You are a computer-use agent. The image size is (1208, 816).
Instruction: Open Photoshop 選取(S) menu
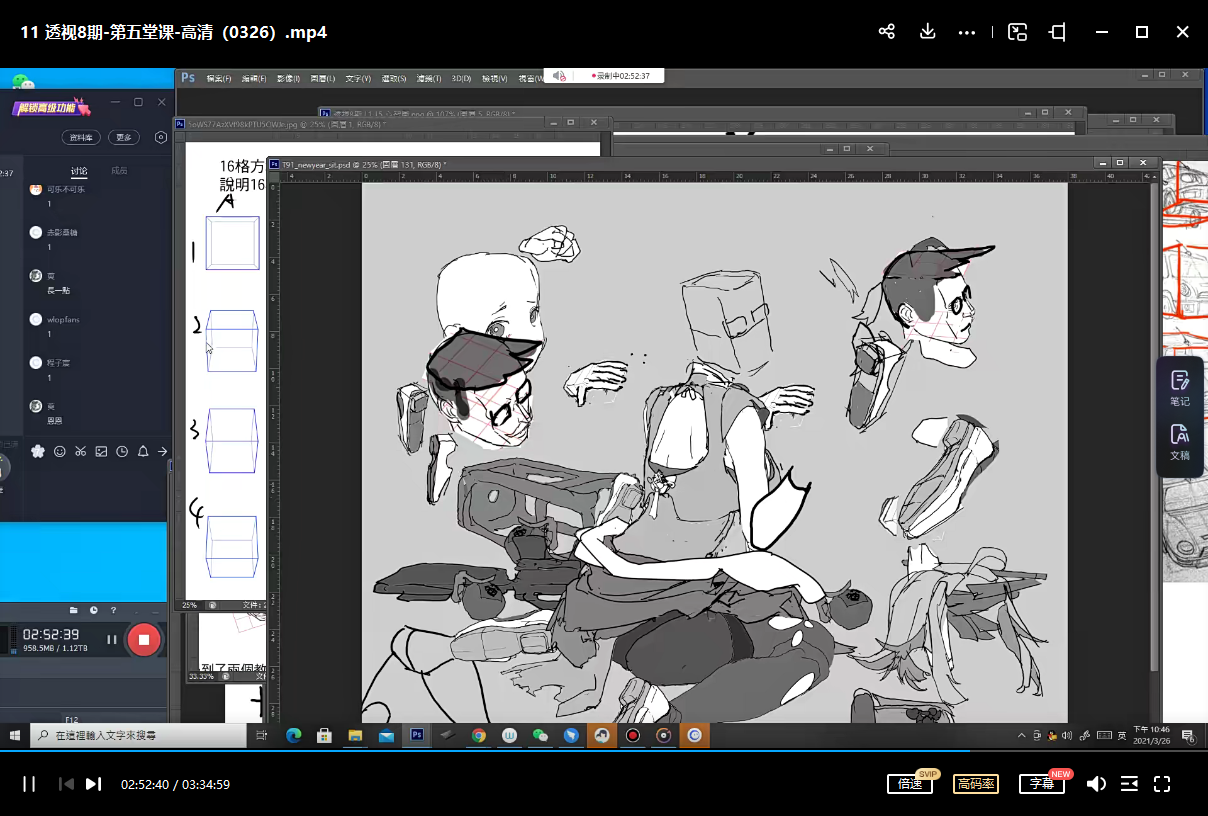[x=393, y=78]
